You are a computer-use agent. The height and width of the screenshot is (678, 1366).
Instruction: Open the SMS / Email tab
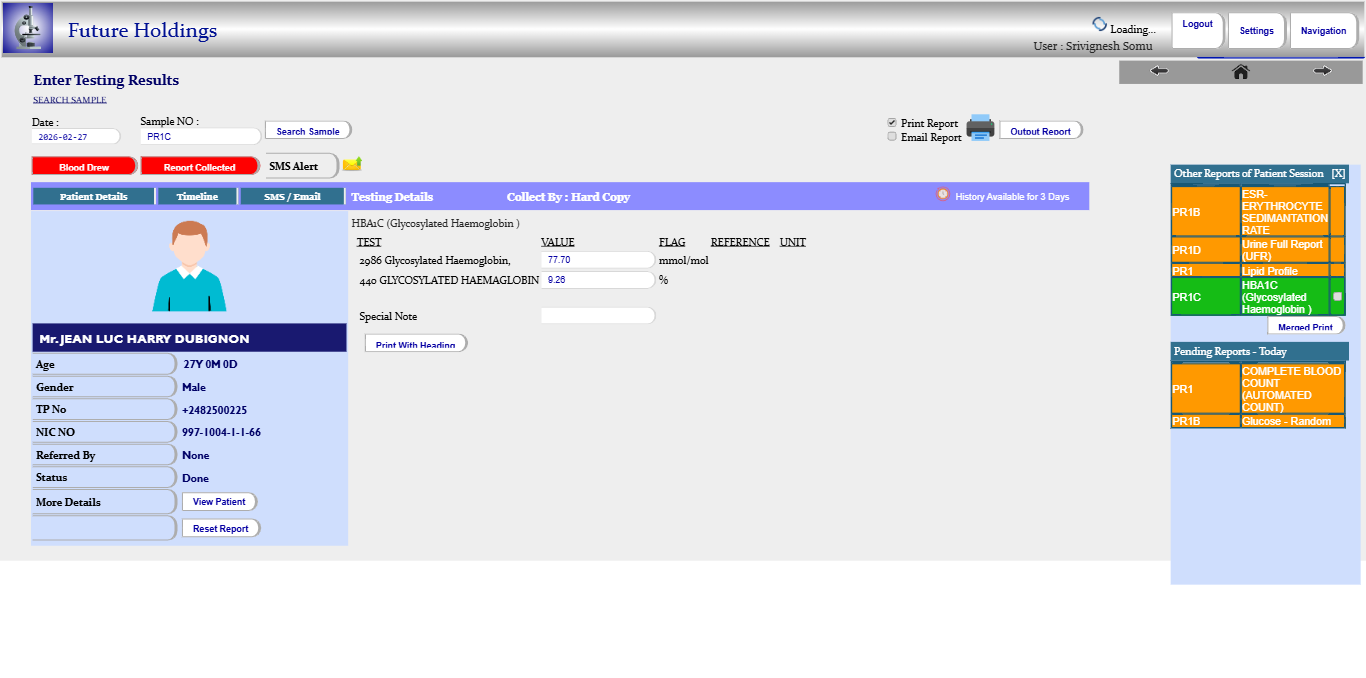[x=292, y=197]
